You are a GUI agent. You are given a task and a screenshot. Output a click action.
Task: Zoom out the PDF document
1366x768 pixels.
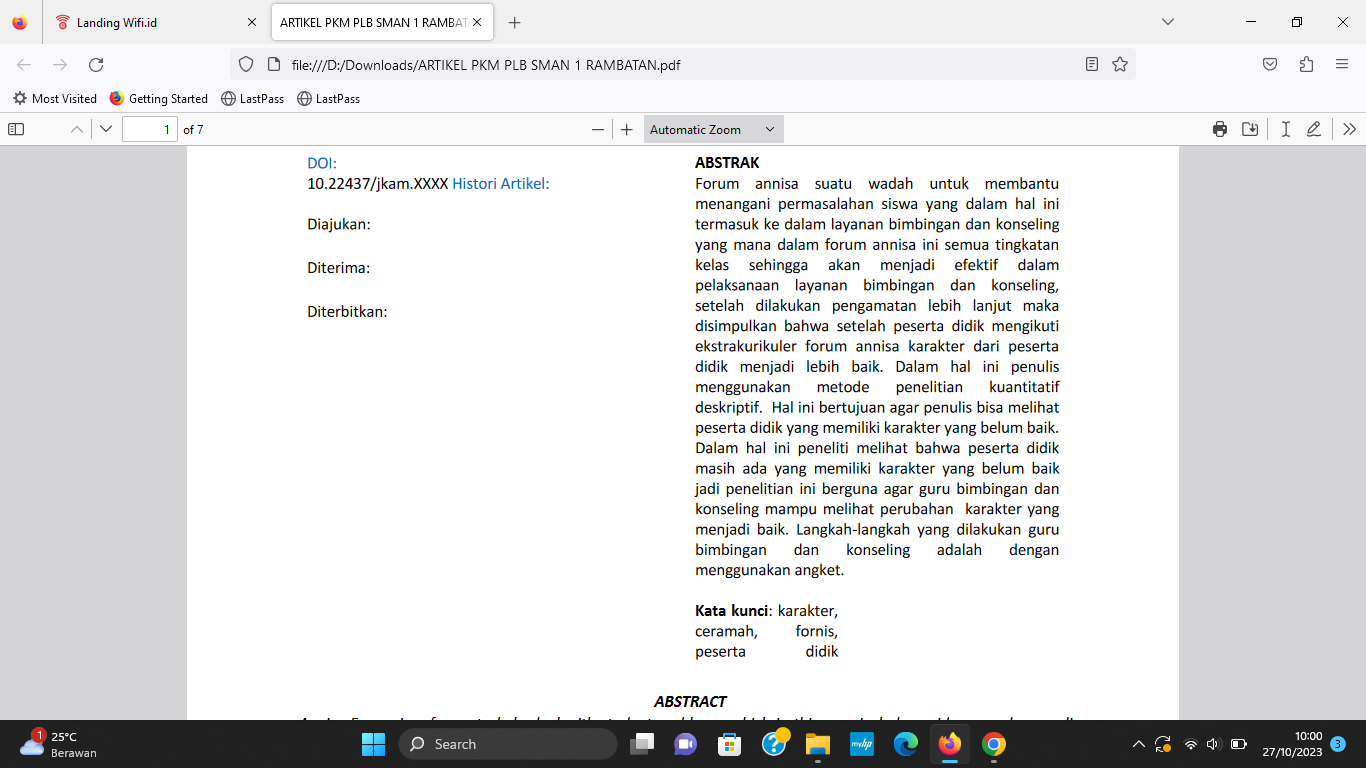point(598,129)
